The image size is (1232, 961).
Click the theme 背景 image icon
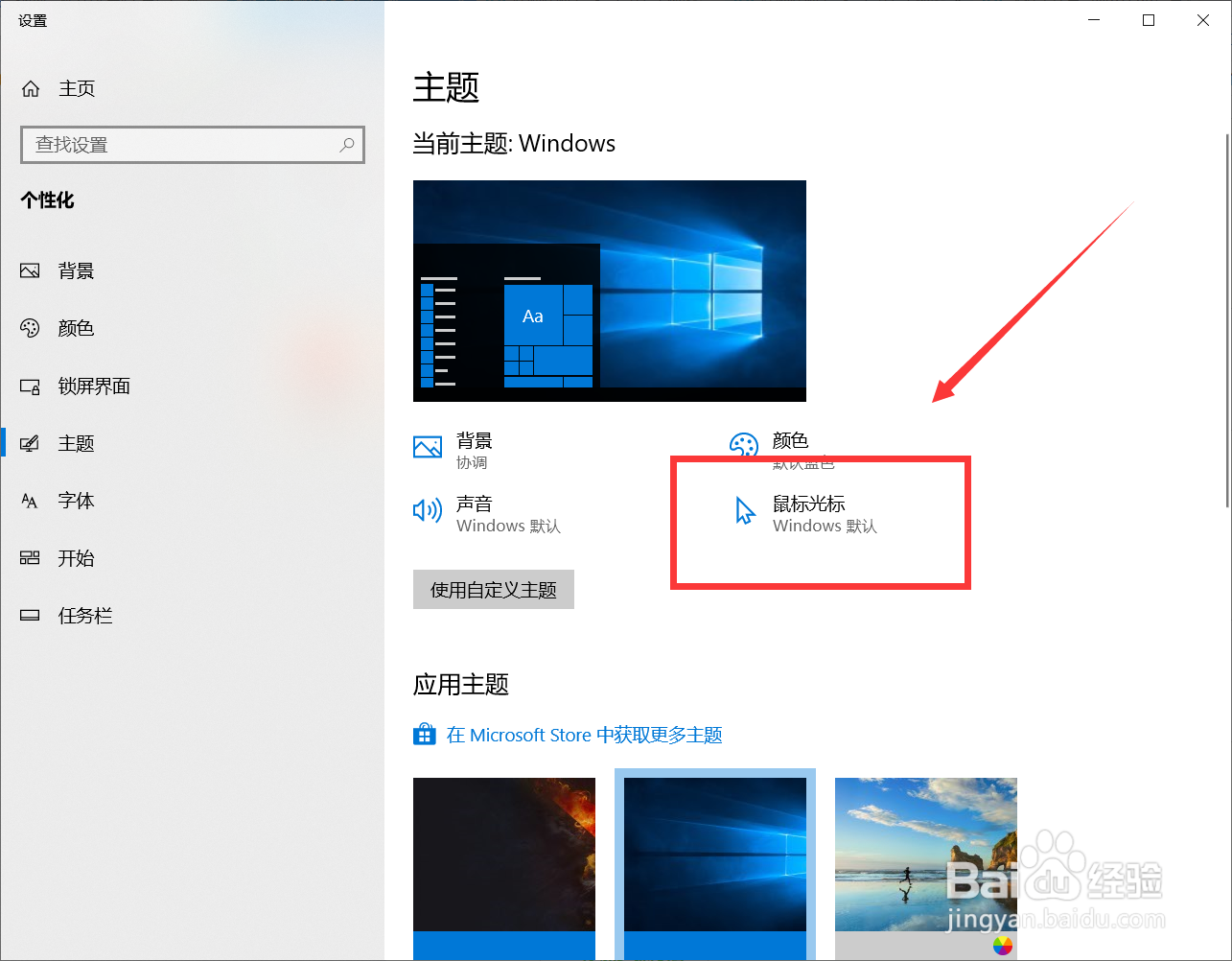point(428,447)
